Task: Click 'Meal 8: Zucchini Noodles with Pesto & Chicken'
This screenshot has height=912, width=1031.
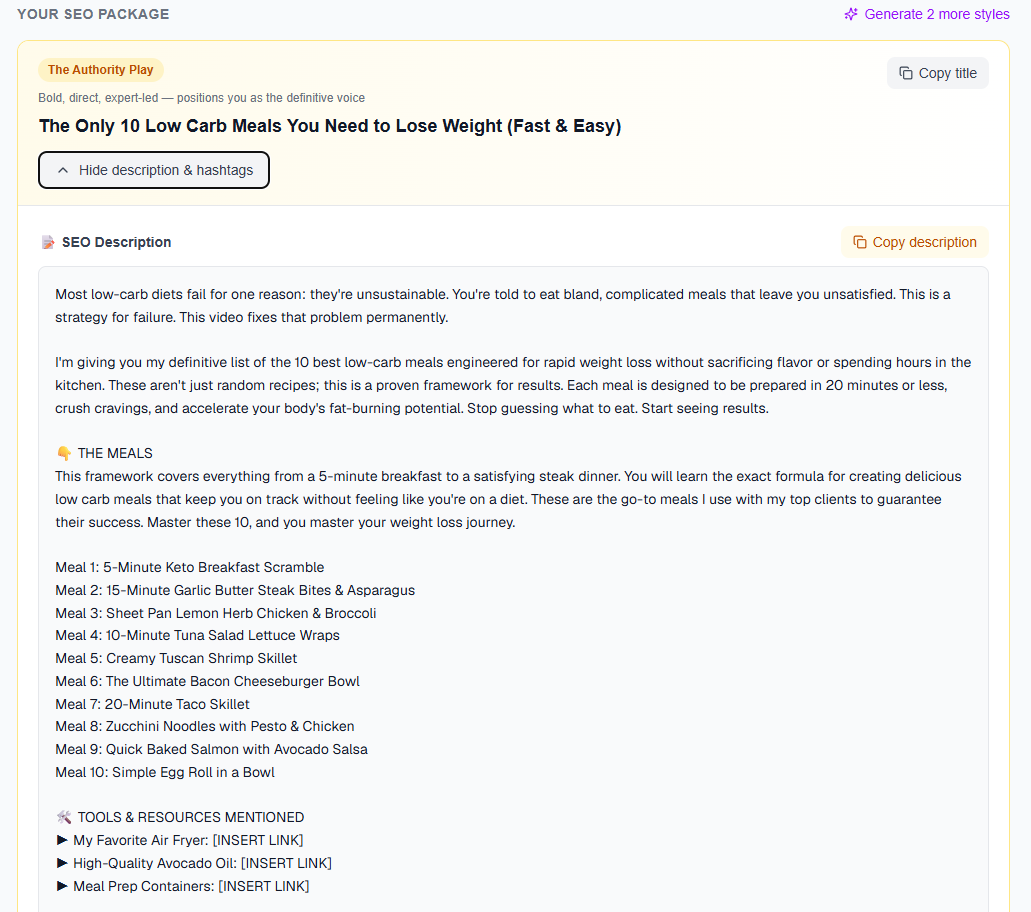Action: coord(204,727)
